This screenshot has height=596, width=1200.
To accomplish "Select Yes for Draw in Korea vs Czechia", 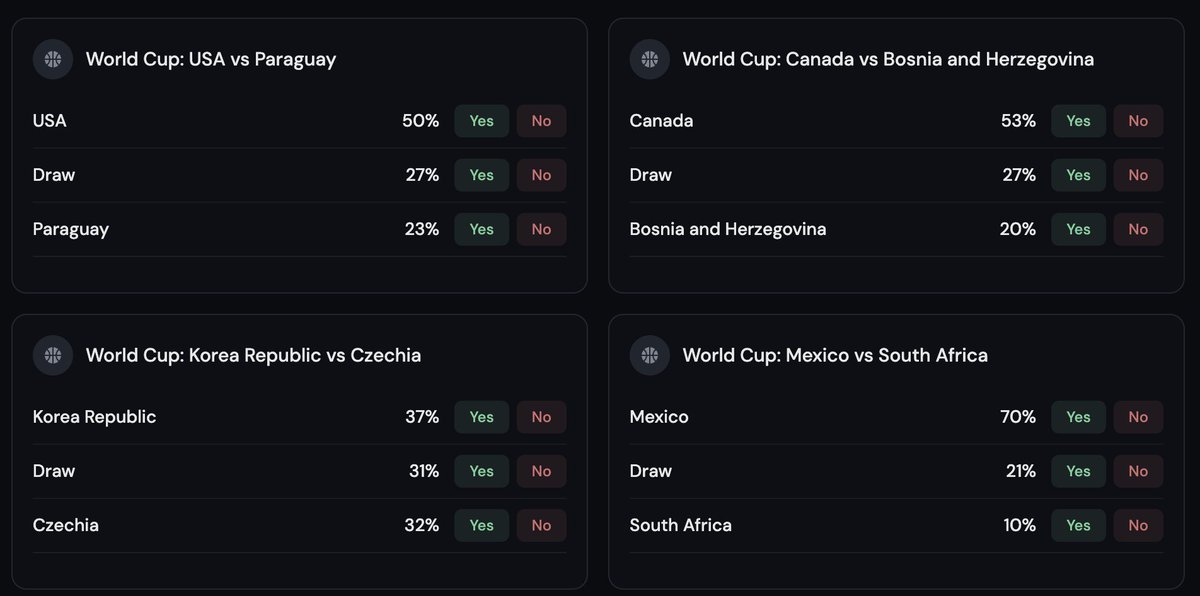I will (482, 471).
